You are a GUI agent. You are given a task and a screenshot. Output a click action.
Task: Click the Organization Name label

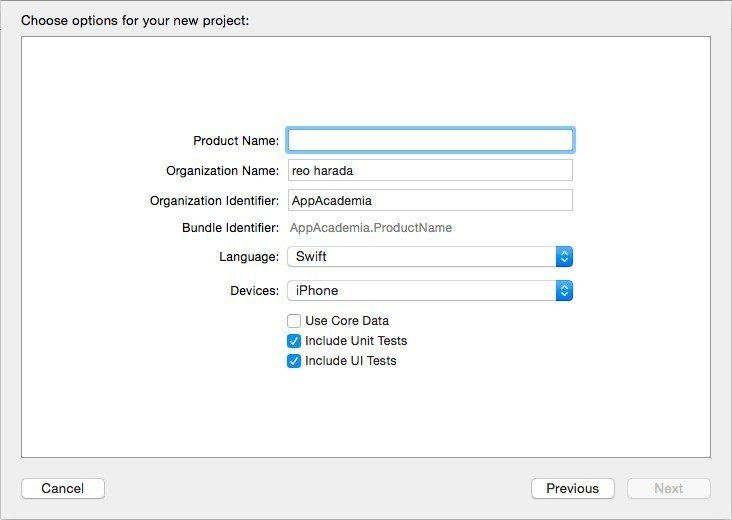pos(223,171)
